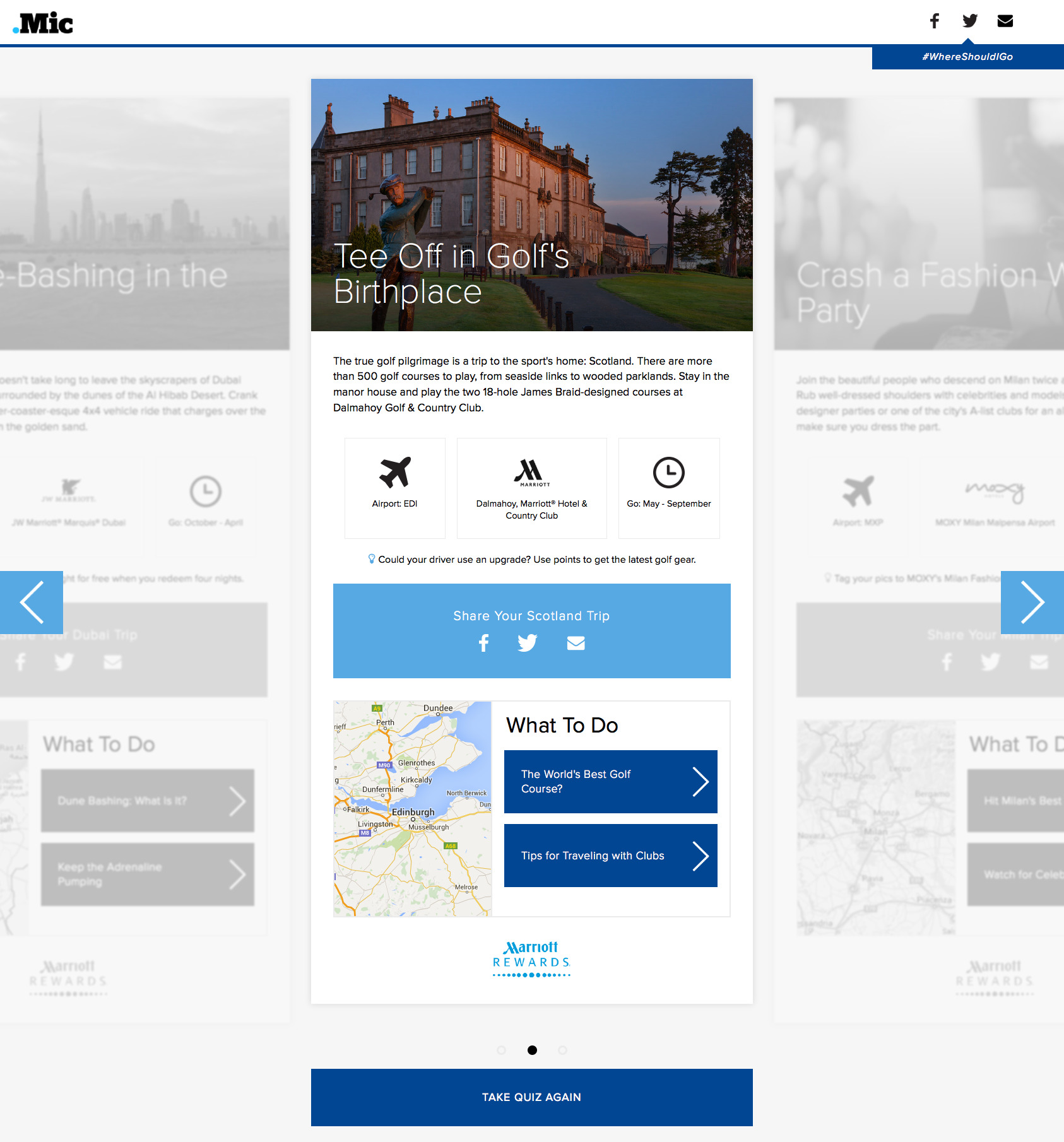Click the Scotland map thumbnail
The height and width of the screenshot is (1142, 1064).
tap(412, 809)
